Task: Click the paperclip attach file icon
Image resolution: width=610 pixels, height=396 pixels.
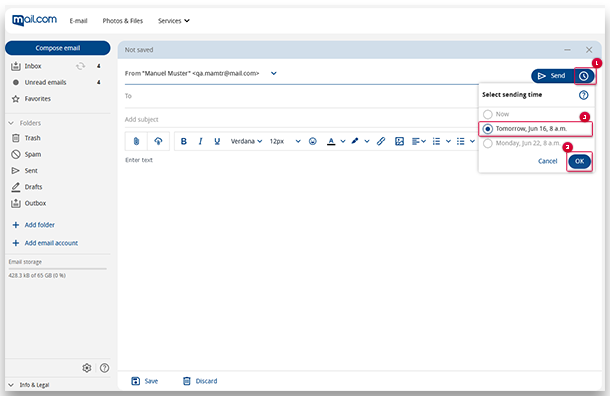Action: click(136, 141)
